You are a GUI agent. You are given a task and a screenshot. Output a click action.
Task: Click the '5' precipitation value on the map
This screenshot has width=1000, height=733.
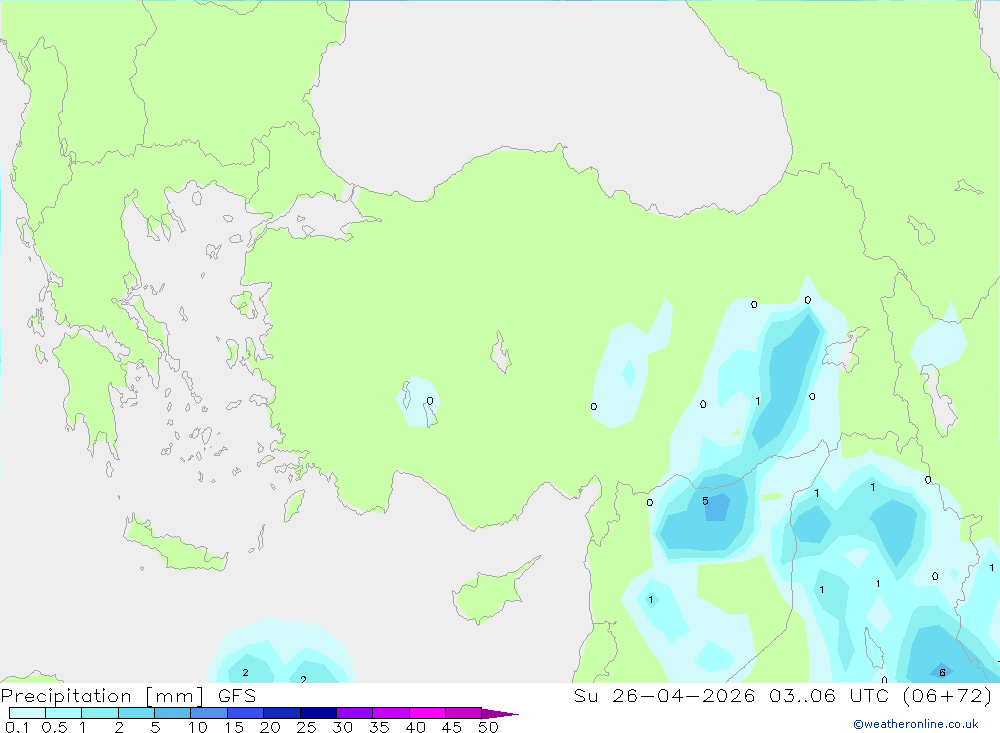point(705,501)
